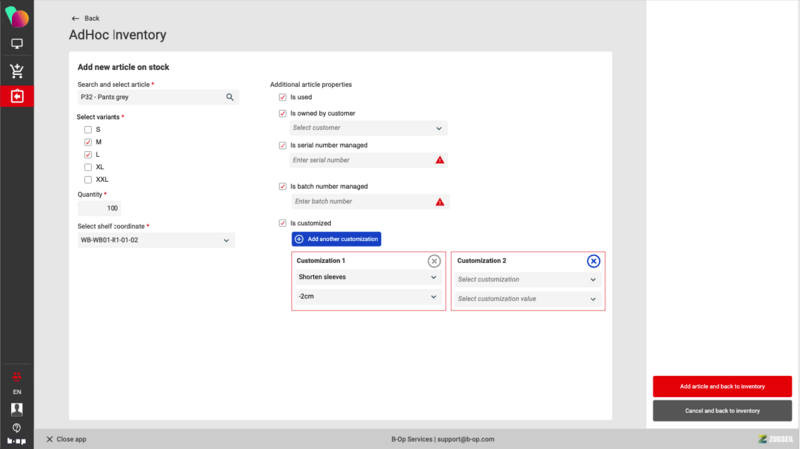This screenshot has height=449, width=800.
Task: Click the Zugseil logo in the footer
Action: (x=776, y=439)
